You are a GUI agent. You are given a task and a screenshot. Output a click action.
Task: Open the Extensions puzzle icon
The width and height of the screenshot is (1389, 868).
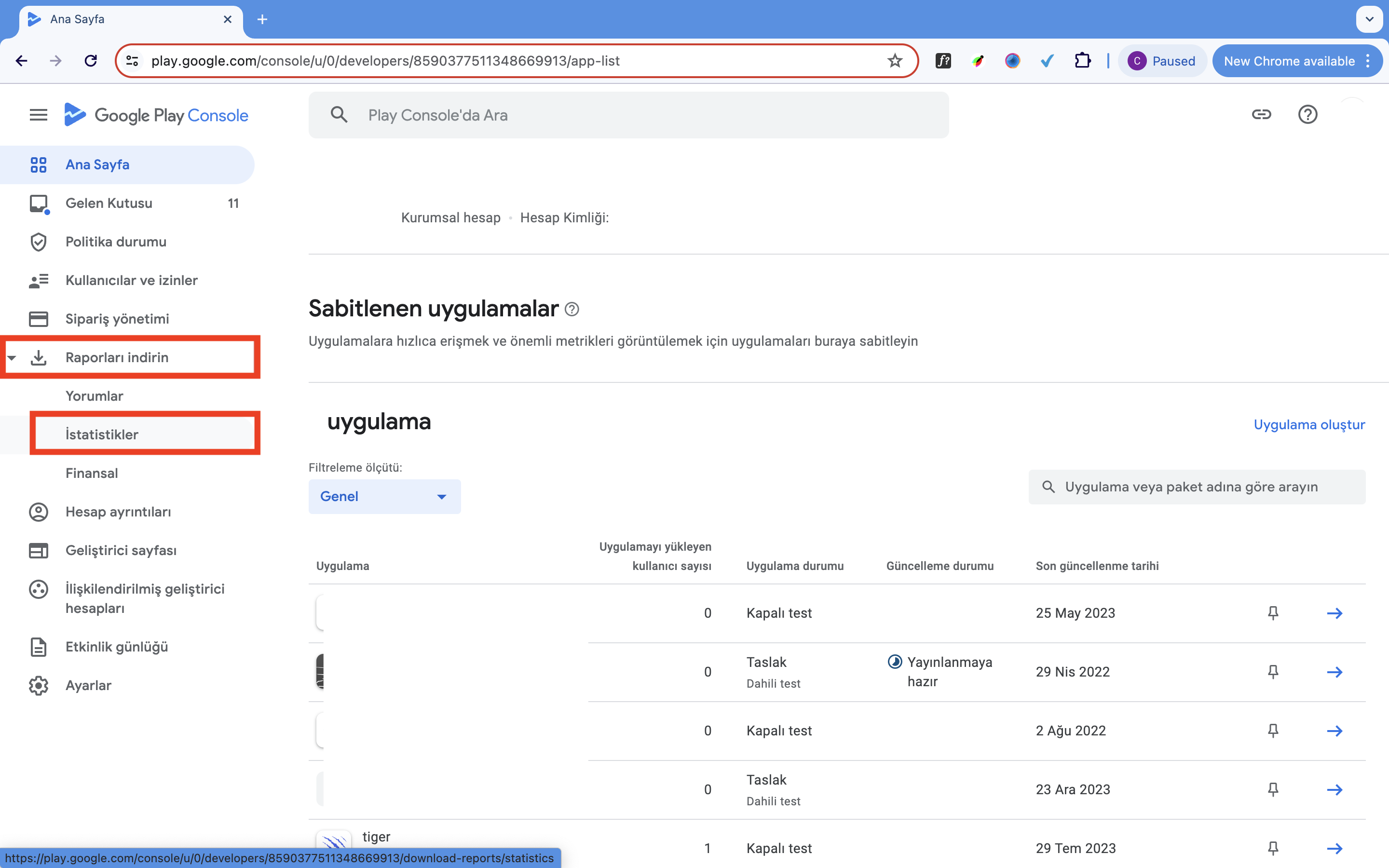[x=1082, y=61]
